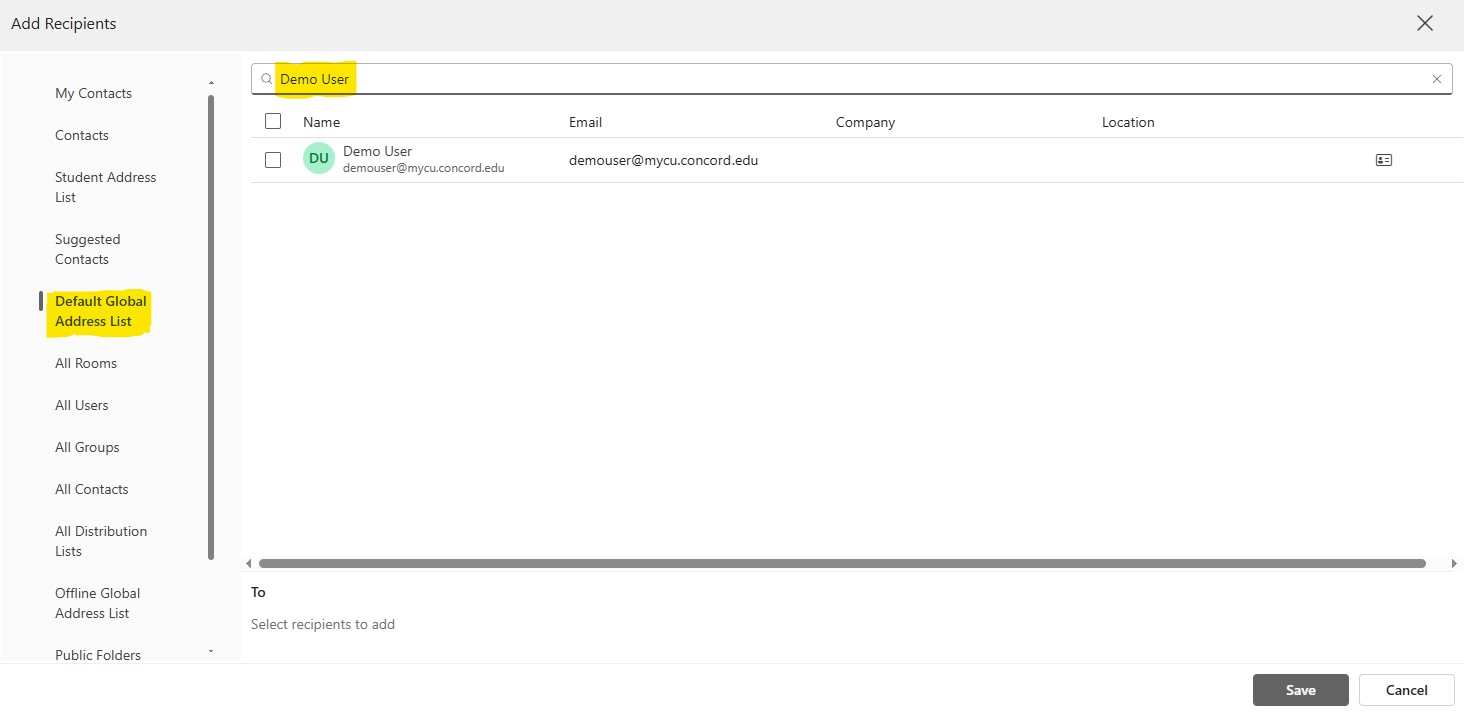Clear the search box with the X icon
Image resolution: width=1464 pixels, height=718 pixels.
1437,79
